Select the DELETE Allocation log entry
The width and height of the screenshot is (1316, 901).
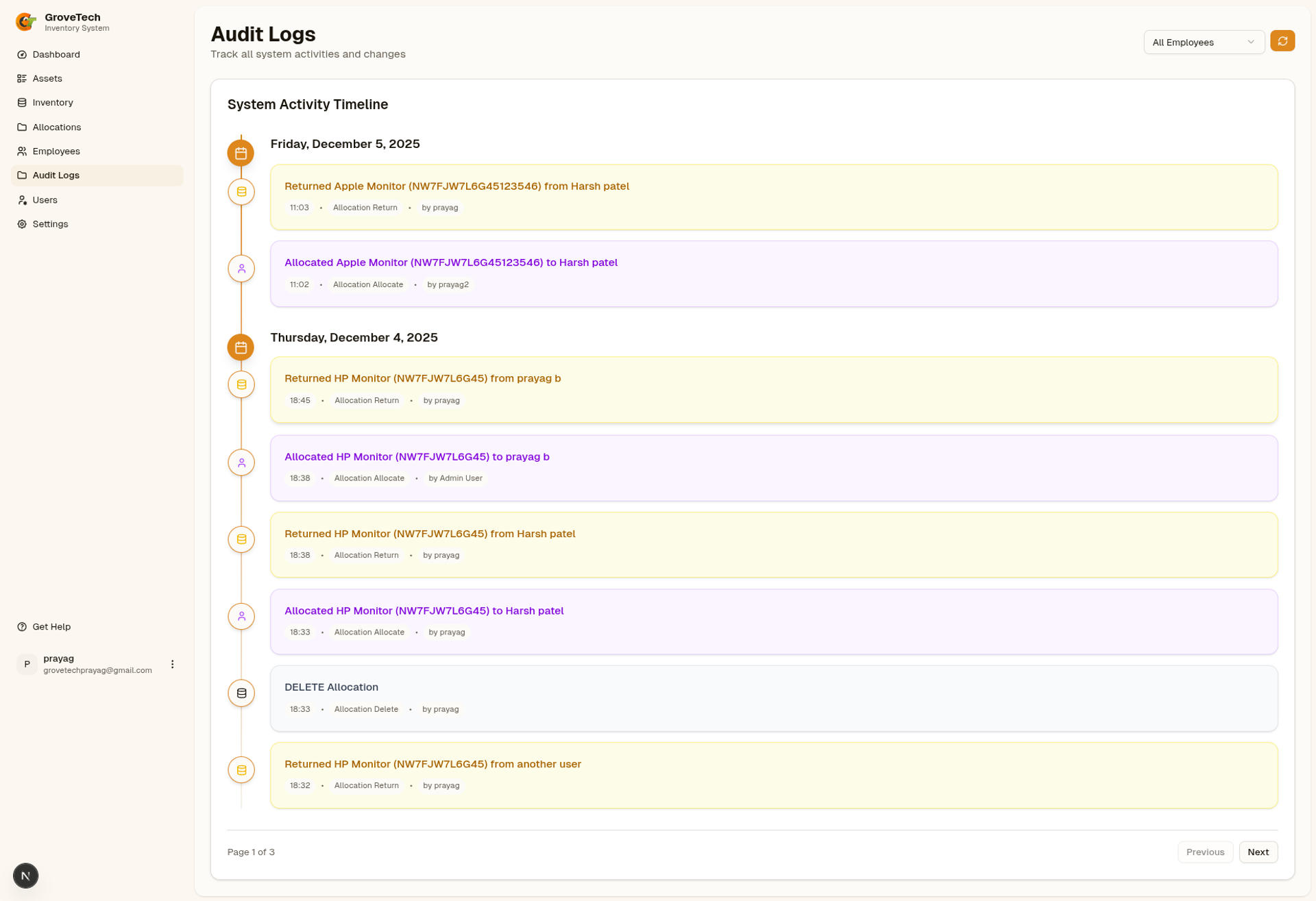coord(774,699)
